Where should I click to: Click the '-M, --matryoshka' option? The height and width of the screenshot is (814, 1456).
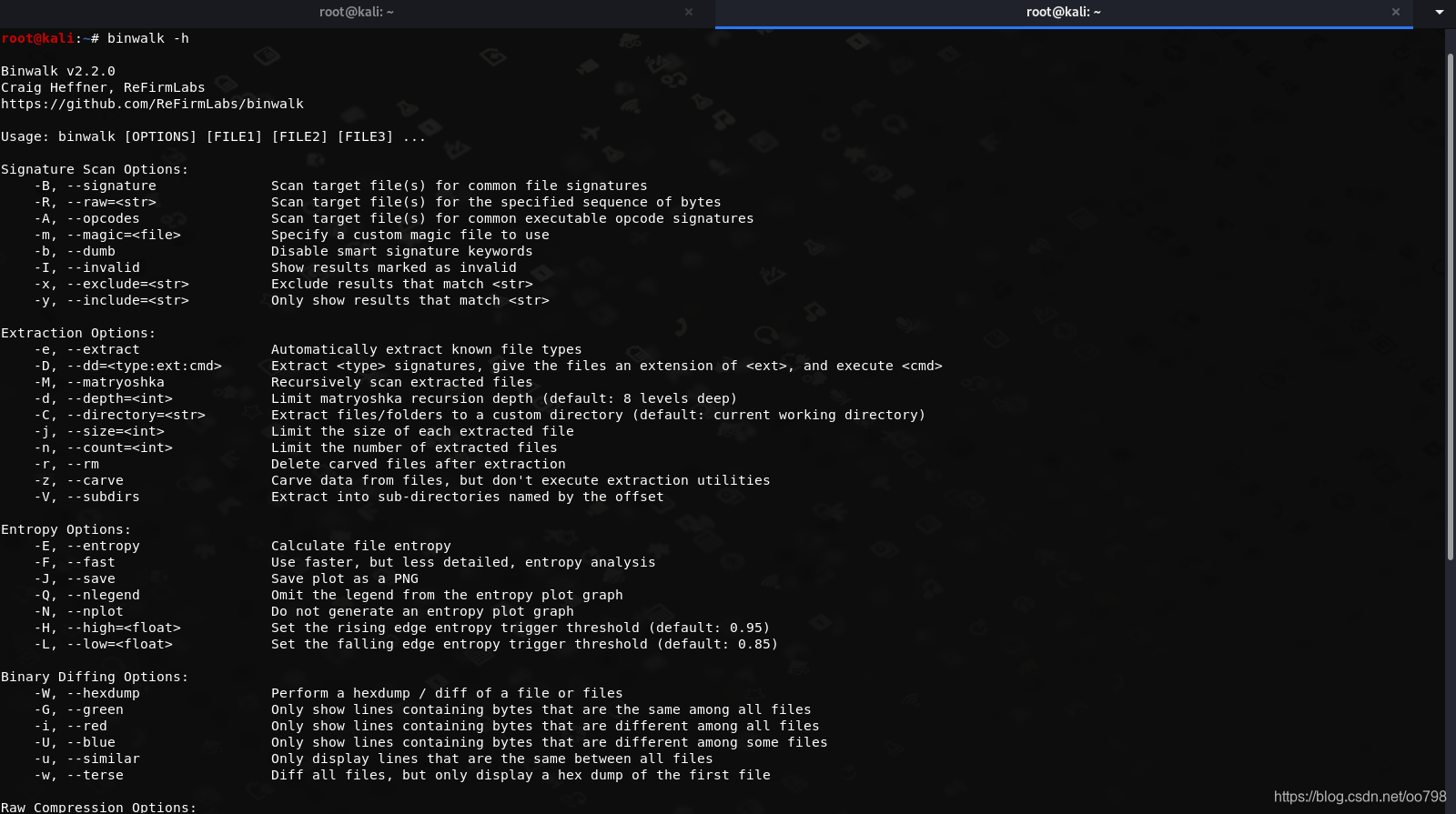(x=99, y=382)
